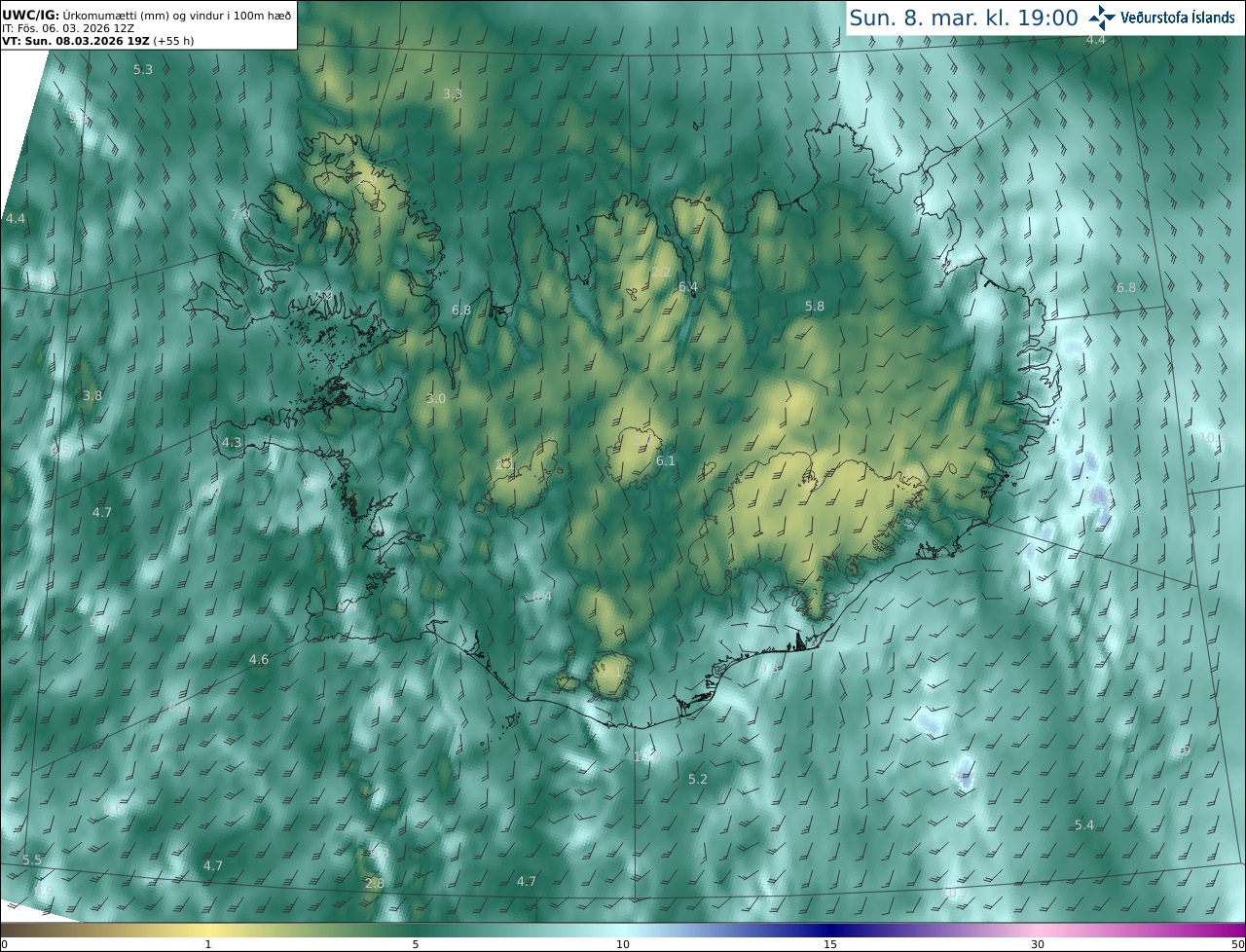This screenshot has width=1246, height=952.
Task: Click the 30 tick on the color scale
Action: [x=1038, y=944]
